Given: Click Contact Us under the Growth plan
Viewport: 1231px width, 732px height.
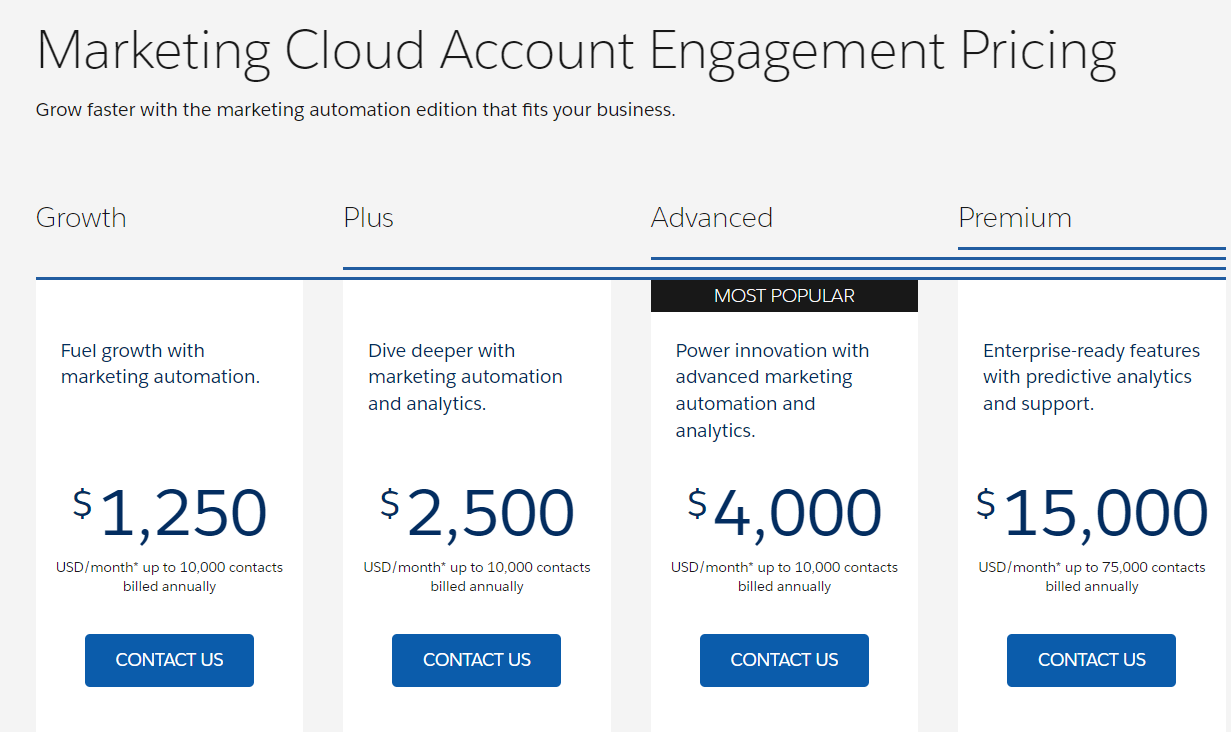Looking at the screenshot, I should pos(169,660).
